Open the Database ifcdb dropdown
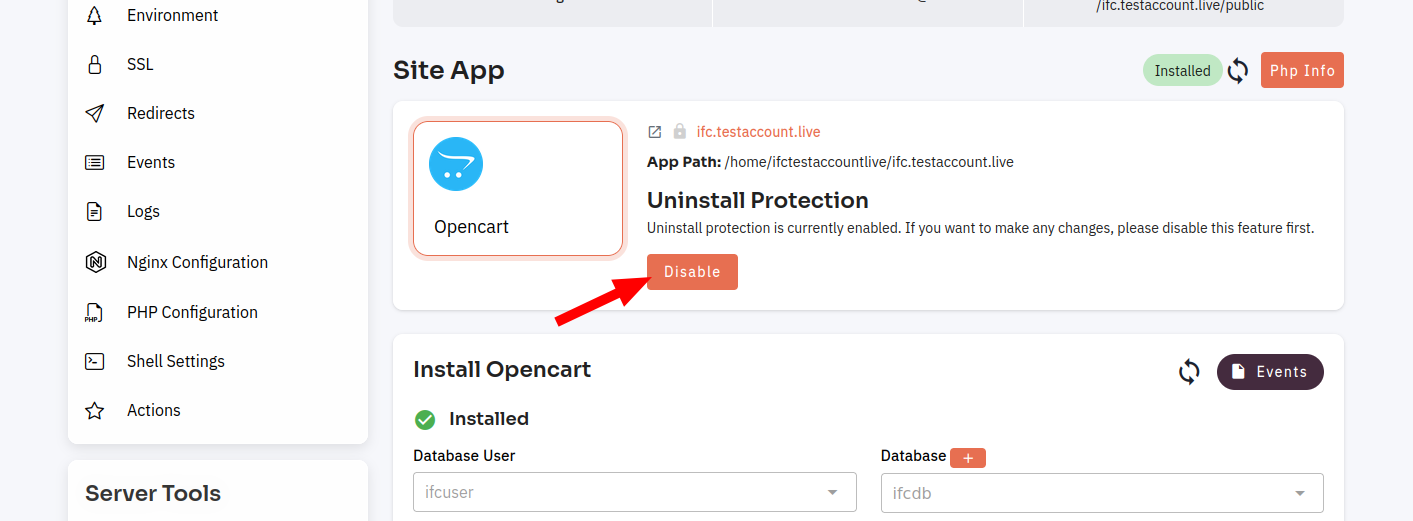Viewport: 1413px width, 521px height. tap(1102, 493)
